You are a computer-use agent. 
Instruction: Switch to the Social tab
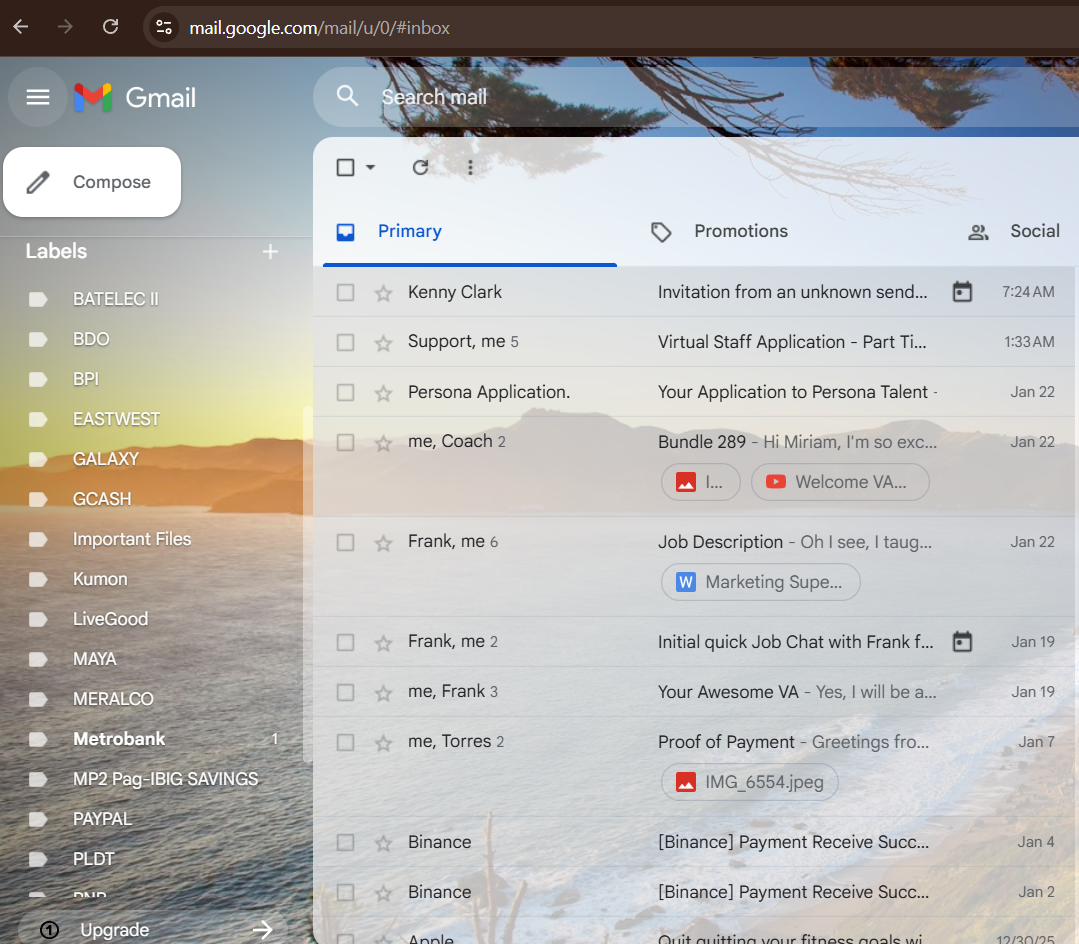(1014, 231)
